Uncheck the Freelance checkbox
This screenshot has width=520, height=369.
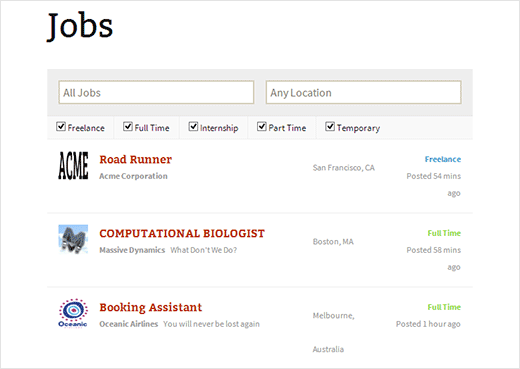61,127
